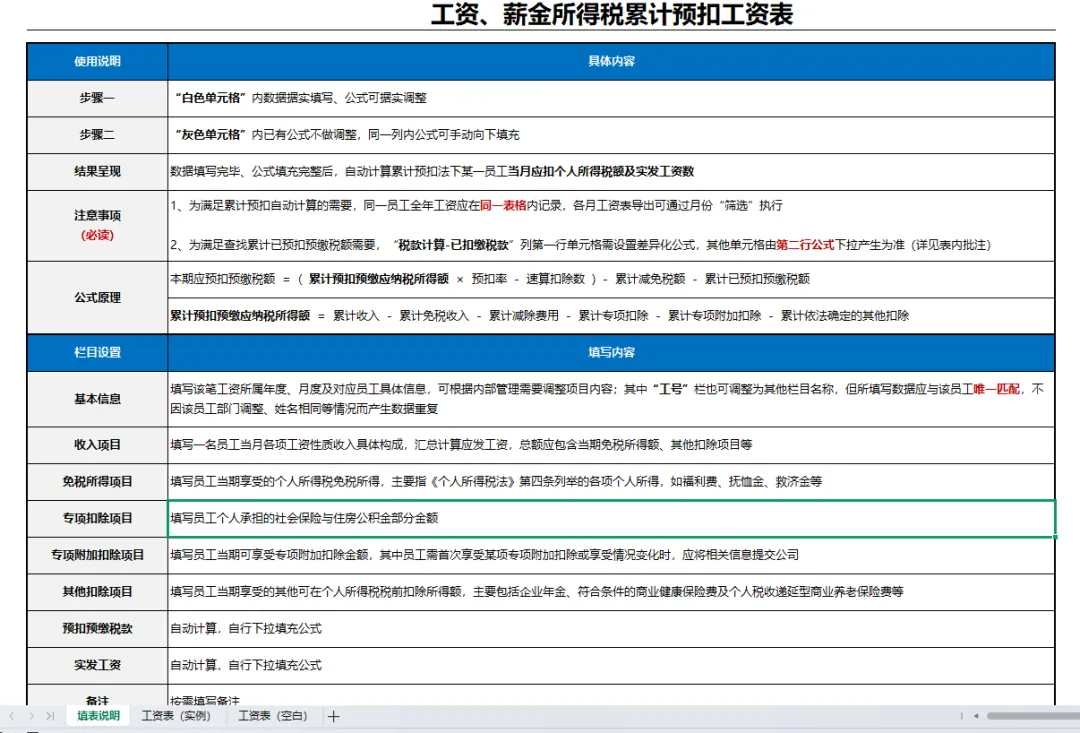1080x733 pixels.
Task: Select the 填写内容 header cell
Action: pos(611,353)
